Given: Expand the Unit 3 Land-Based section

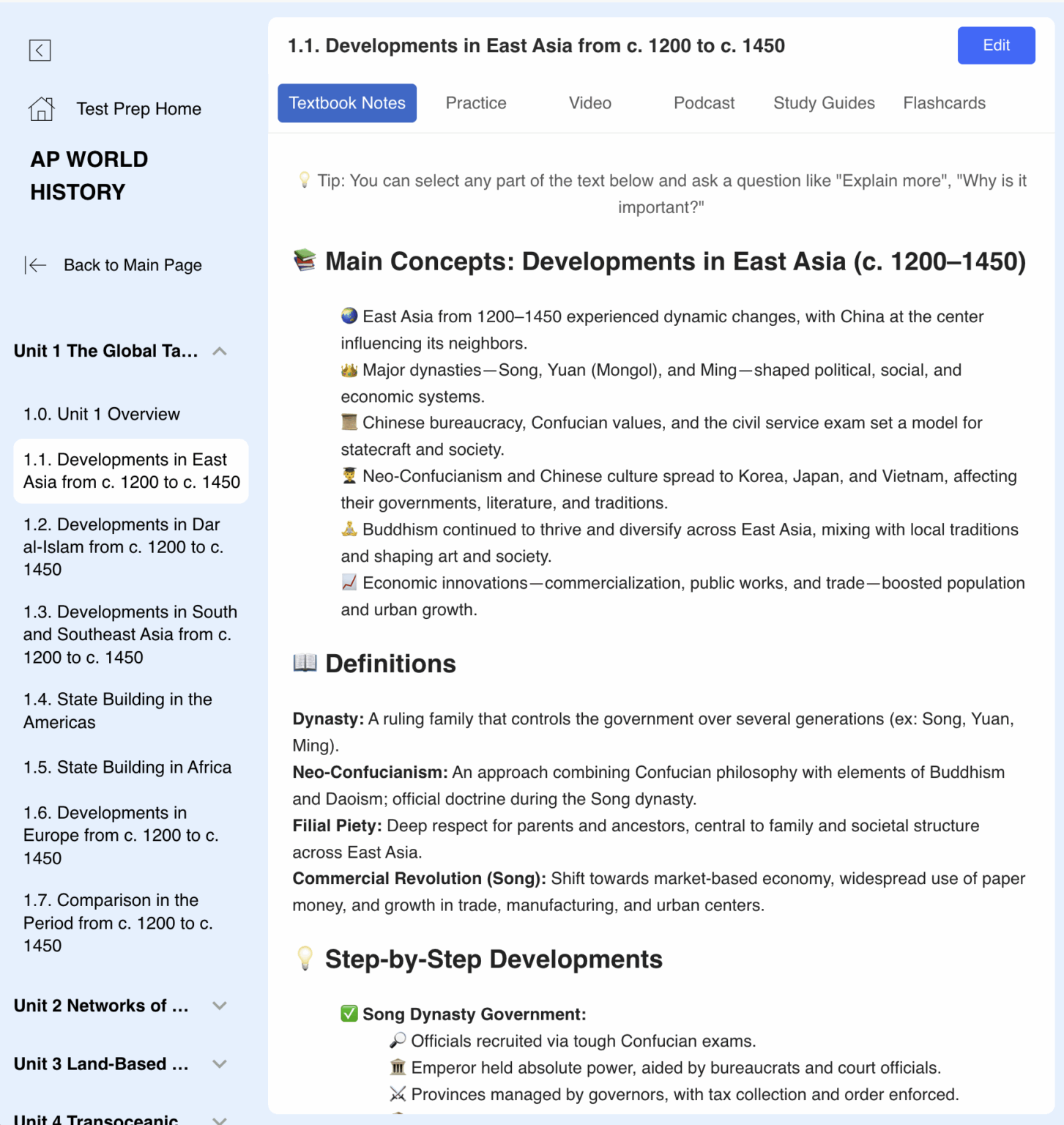Looking at the screenshot, I should [x=219, y=1064].
